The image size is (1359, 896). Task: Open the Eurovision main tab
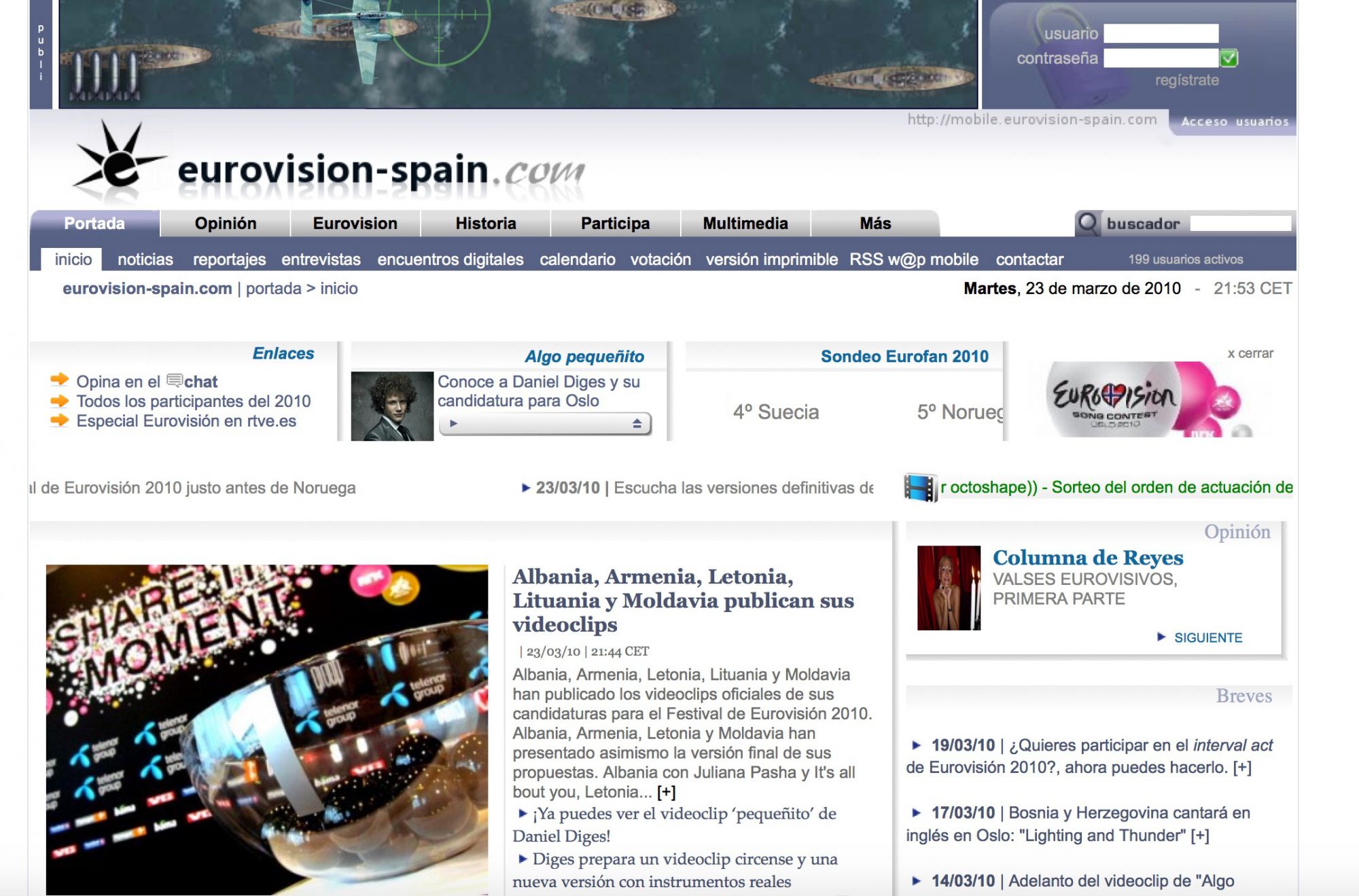(355, 223)
